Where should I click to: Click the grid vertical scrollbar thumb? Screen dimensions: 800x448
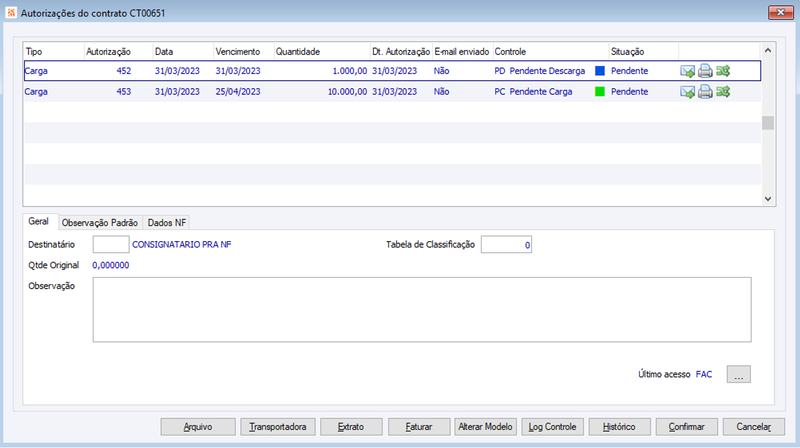[768, 123]
